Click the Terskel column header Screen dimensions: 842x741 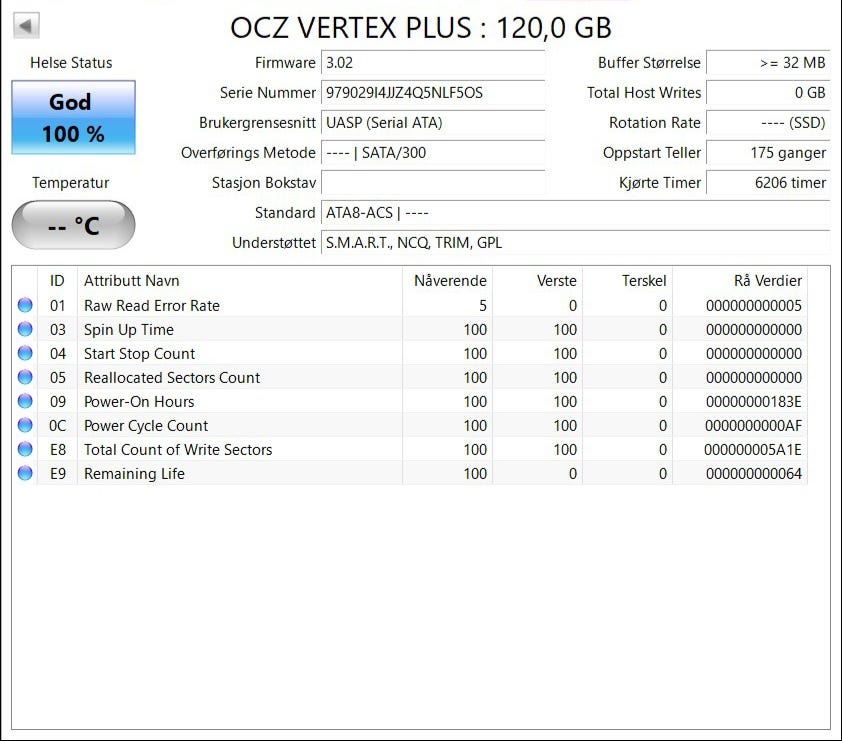(x=628, y=280)
